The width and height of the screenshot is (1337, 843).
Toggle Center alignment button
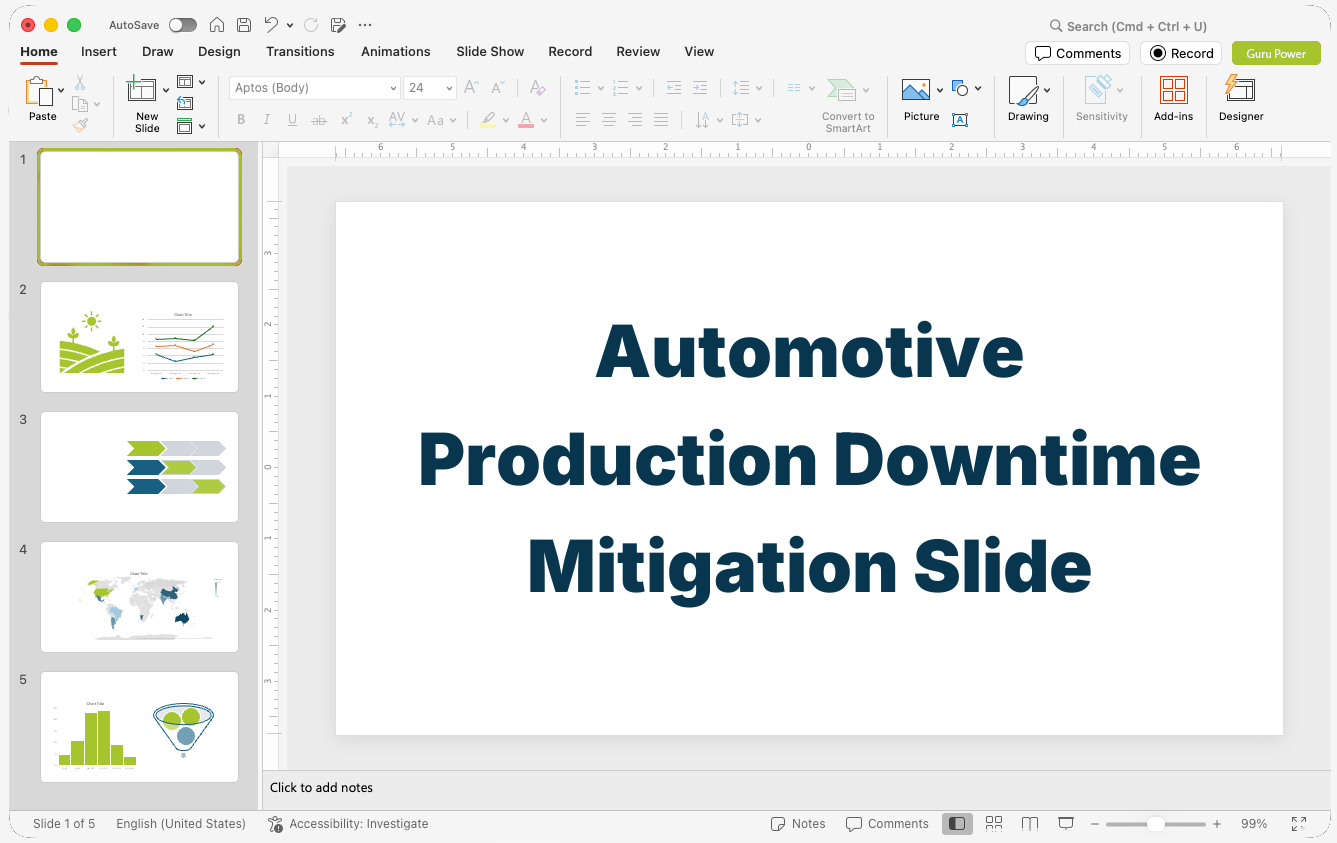(x=608, y=120)
